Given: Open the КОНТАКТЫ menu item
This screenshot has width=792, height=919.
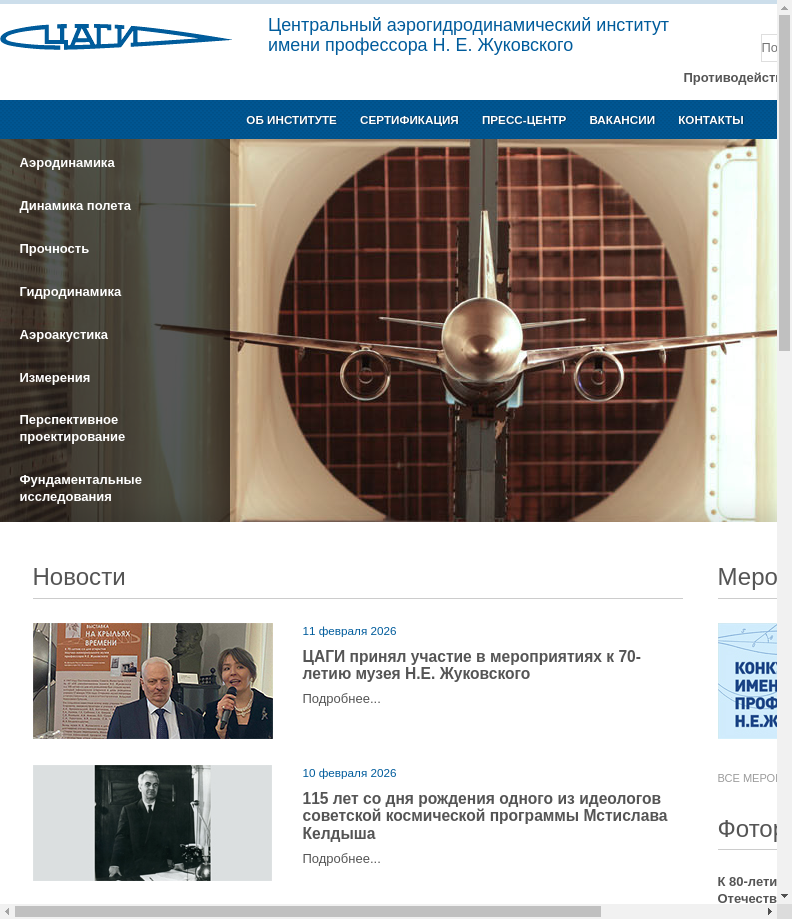Looking at the screenshot, I should [x=711, y=120].
